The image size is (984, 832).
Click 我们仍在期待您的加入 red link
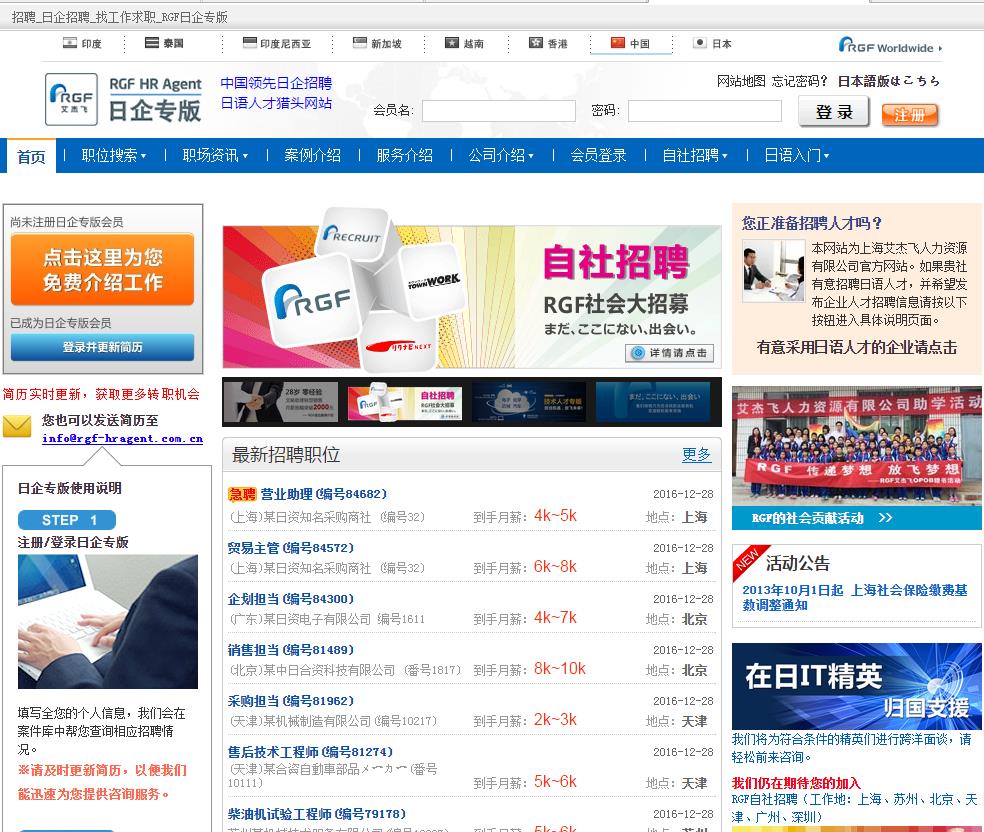click(x=796, y=782)
